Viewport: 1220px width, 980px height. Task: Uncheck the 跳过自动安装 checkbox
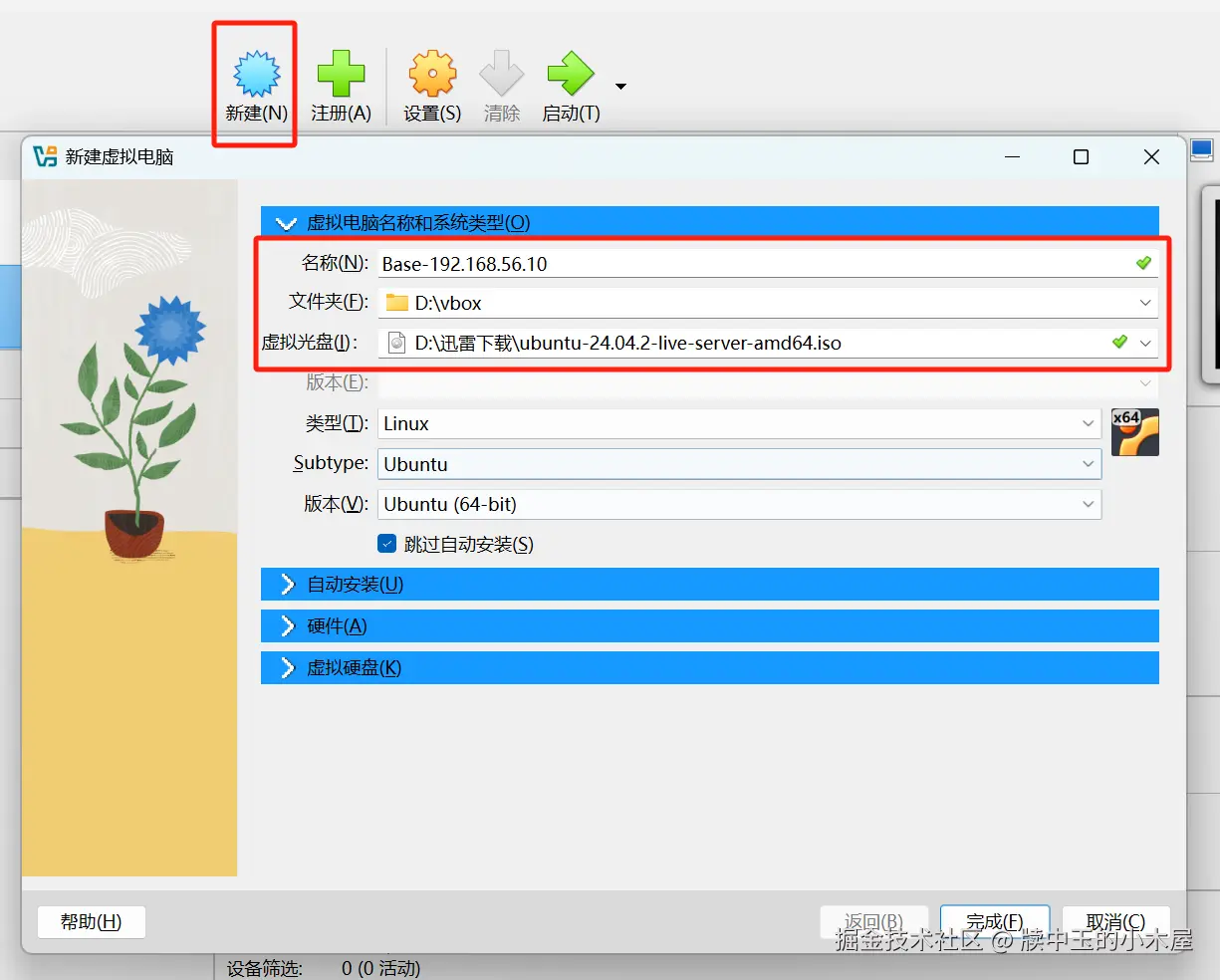[x=387, y=544]
